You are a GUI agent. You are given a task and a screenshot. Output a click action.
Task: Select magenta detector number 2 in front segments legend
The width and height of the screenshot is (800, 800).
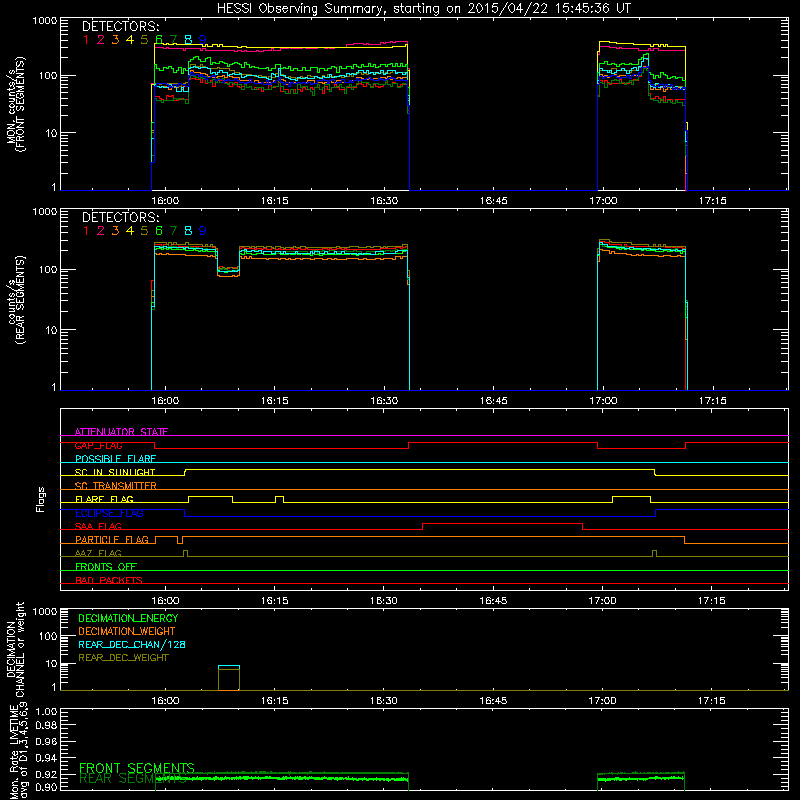101,40
